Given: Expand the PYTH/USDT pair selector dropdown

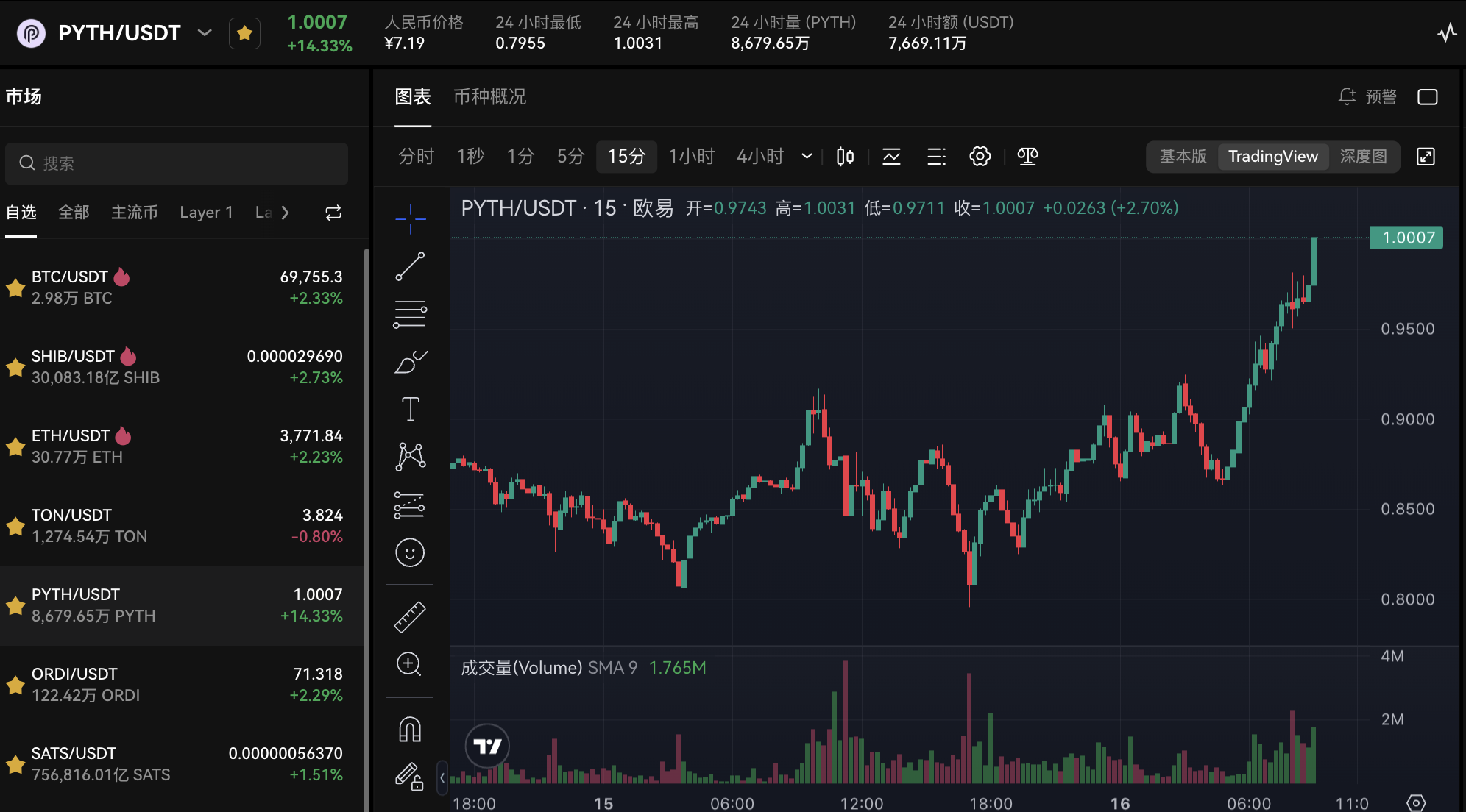Looking at the screenshot, I should [x=205, y=33].
